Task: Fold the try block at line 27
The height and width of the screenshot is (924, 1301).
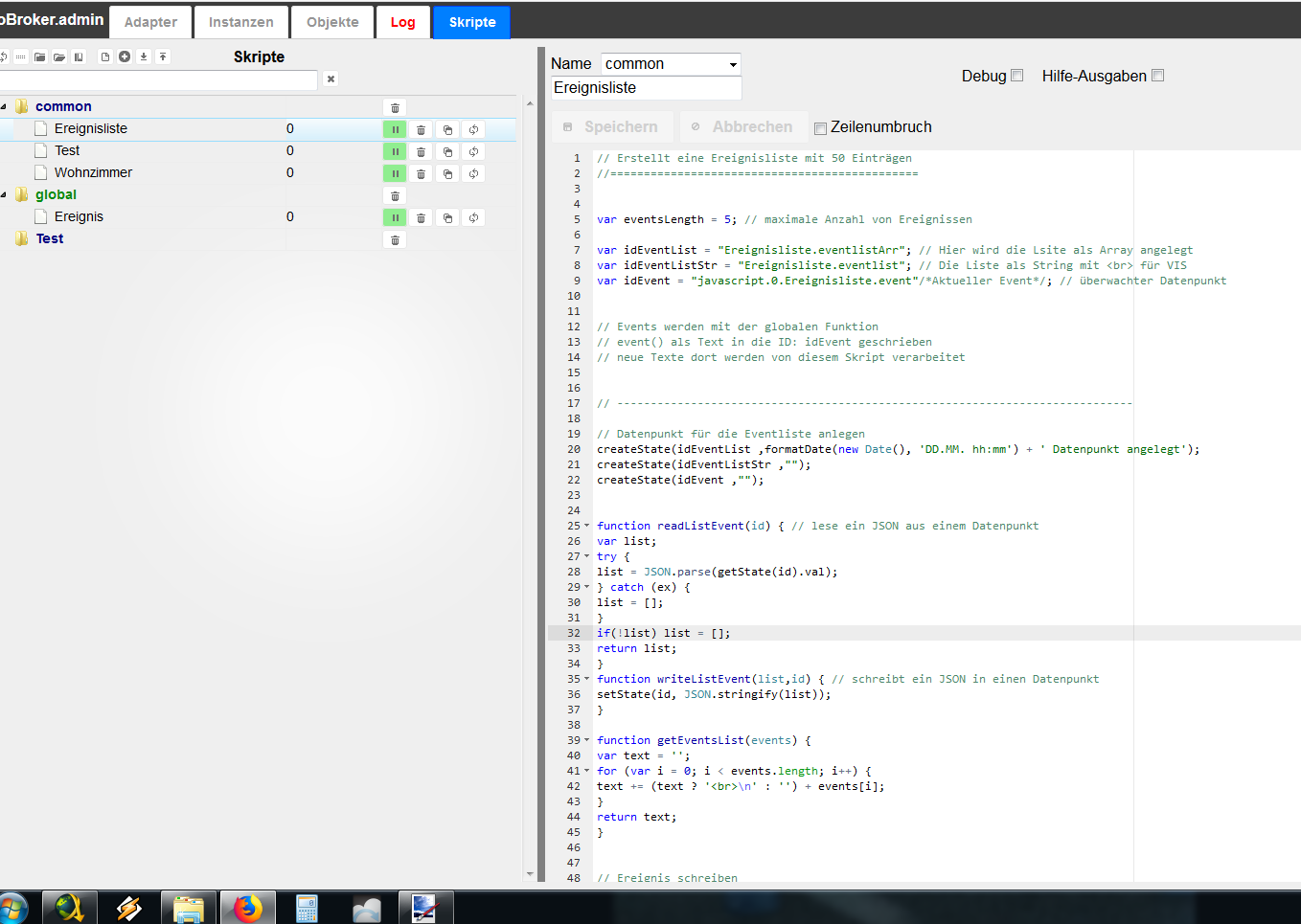Action: tap(587, 556)
